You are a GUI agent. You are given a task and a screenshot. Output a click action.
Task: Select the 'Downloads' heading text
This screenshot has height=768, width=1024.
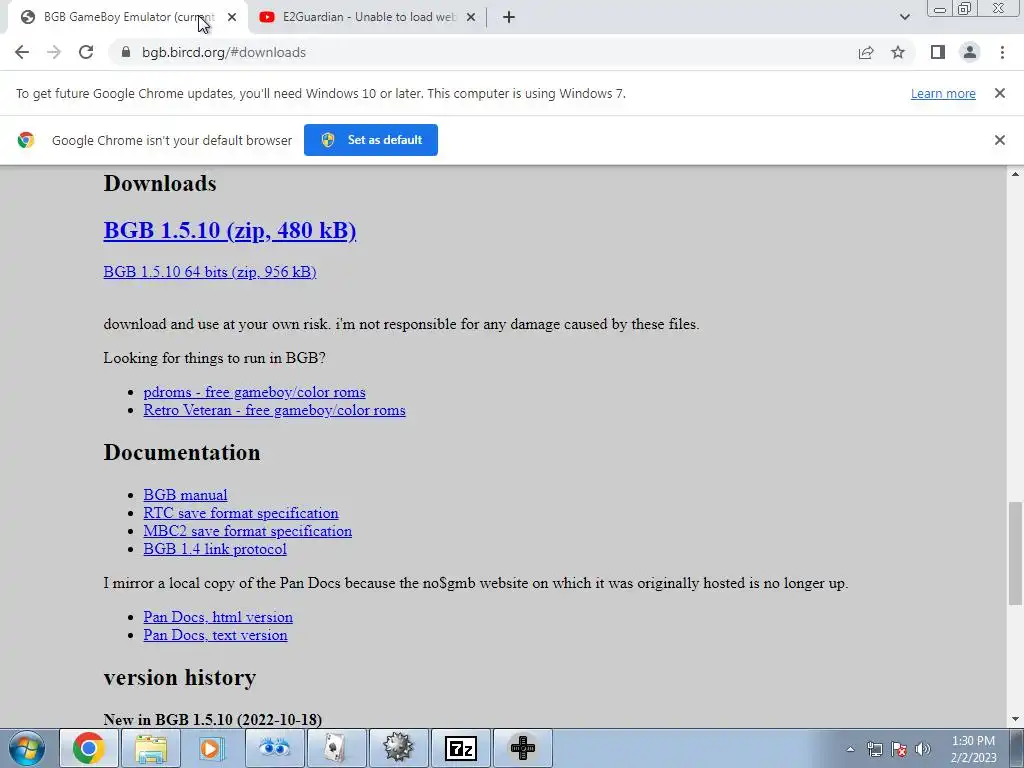point(160,184)
